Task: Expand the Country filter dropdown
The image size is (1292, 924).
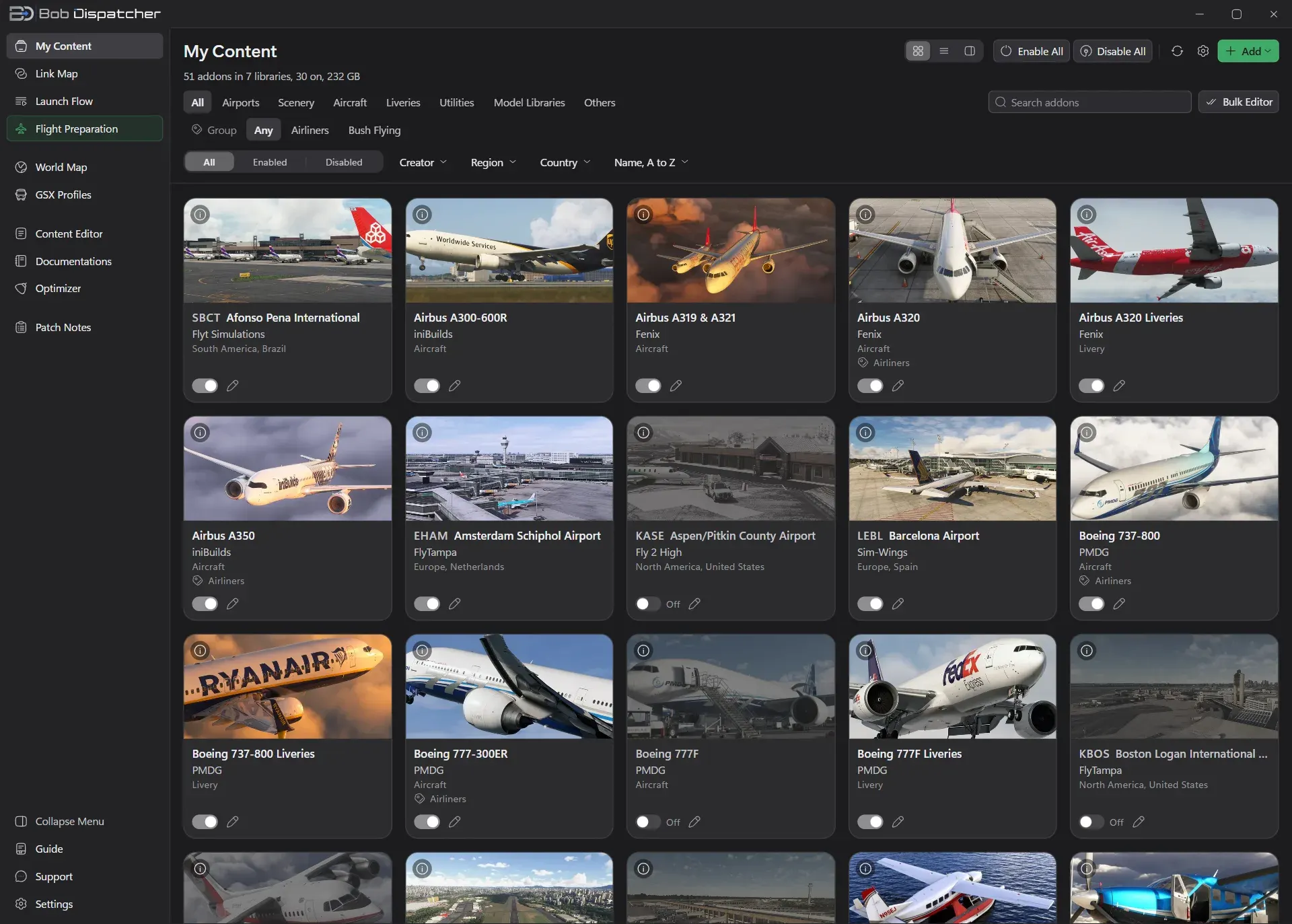Action: [565, 162]
